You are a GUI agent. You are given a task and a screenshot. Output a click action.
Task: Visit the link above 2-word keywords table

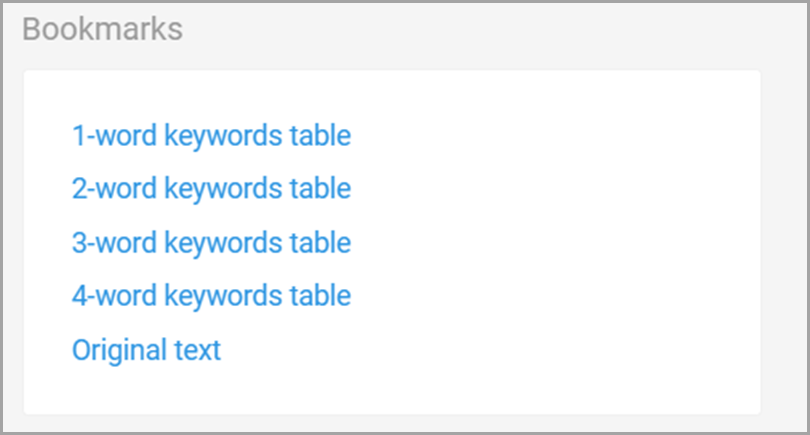coord(211,136)
